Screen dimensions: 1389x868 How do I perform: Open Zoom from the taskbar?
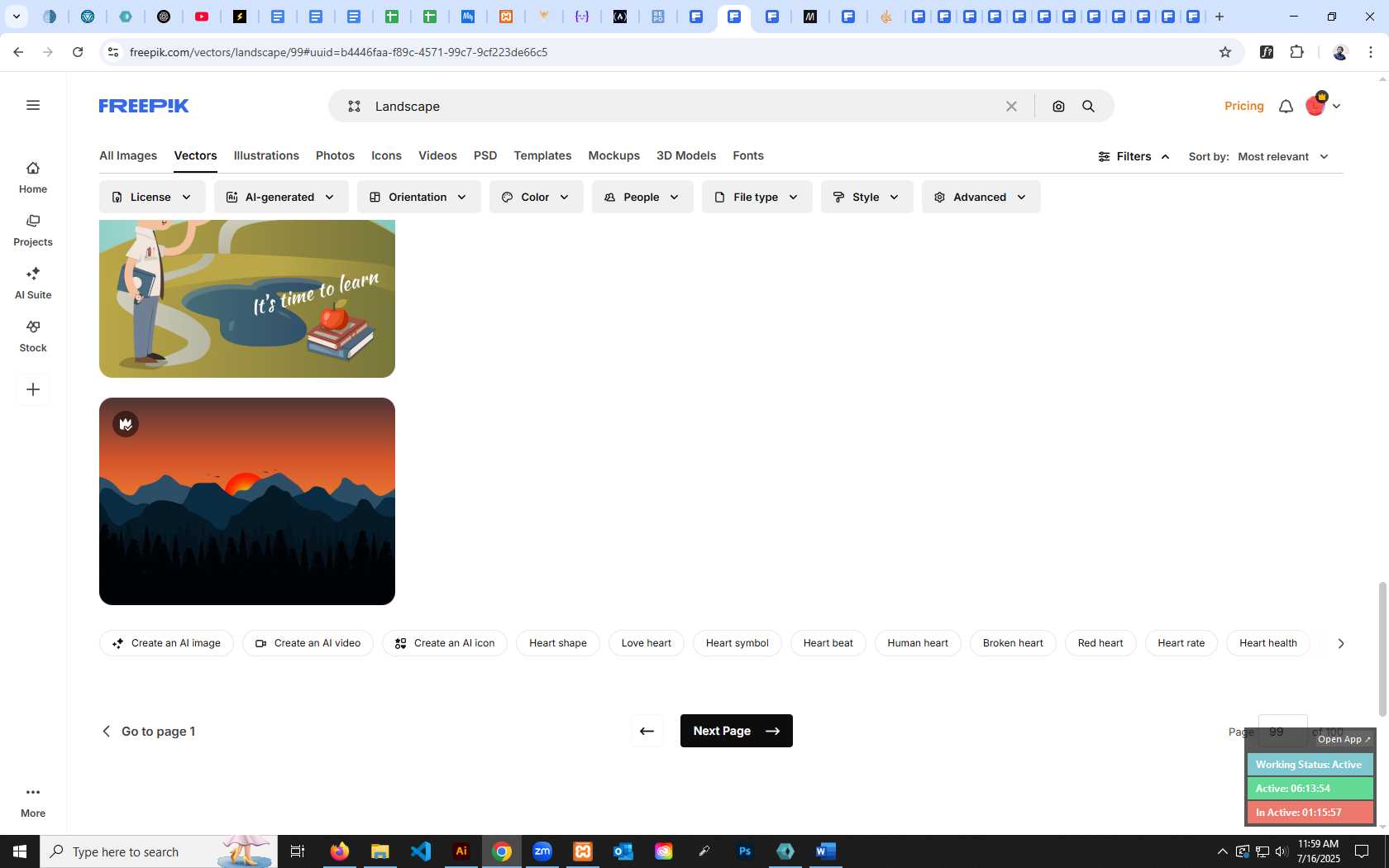tap(542, 851)
